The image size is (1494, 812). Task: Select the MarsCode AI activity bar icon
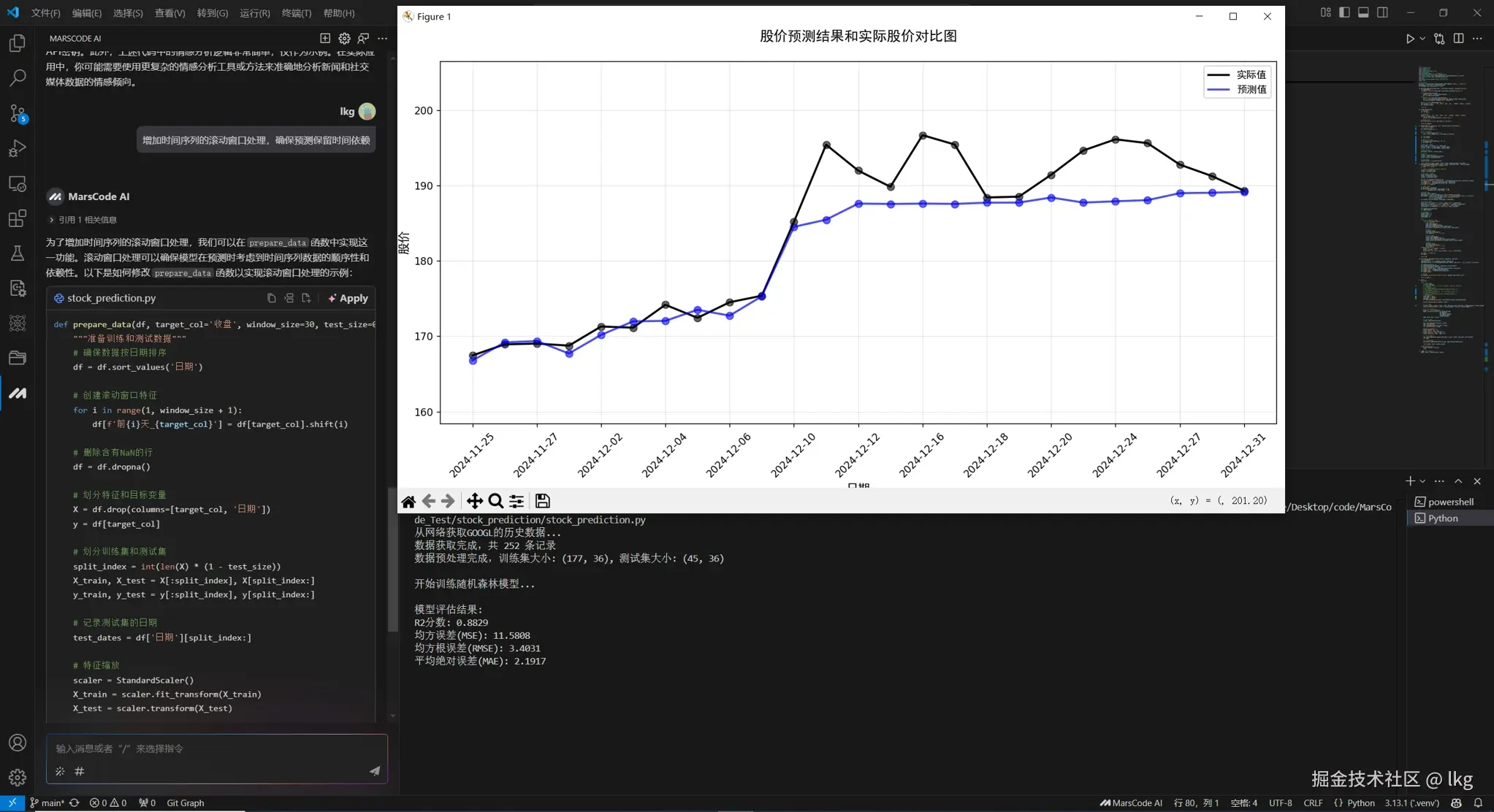[x=18, y=393]
